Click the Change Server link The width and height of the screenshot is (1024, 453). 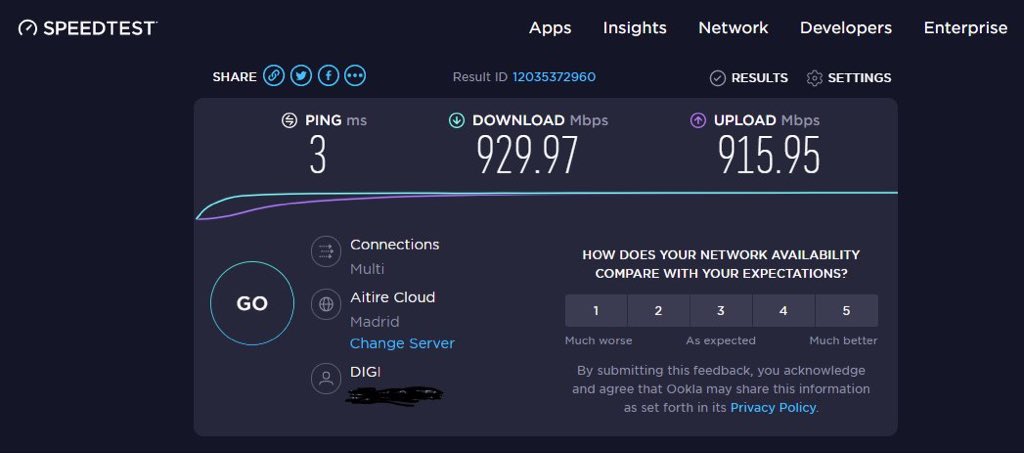402,343
